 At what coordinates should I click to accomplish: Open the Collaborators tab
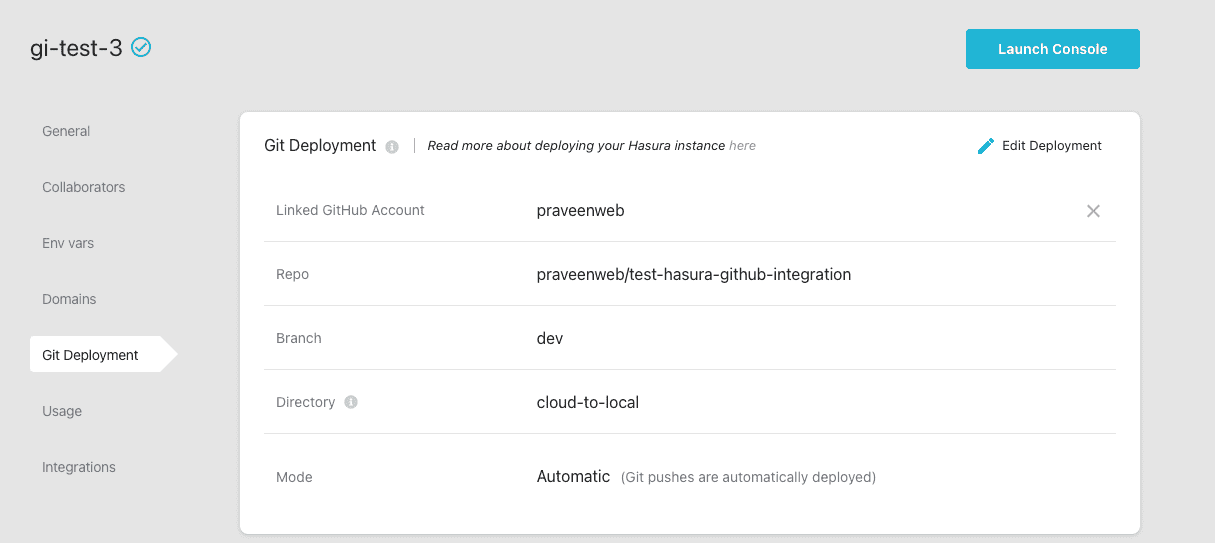(84, 187)
